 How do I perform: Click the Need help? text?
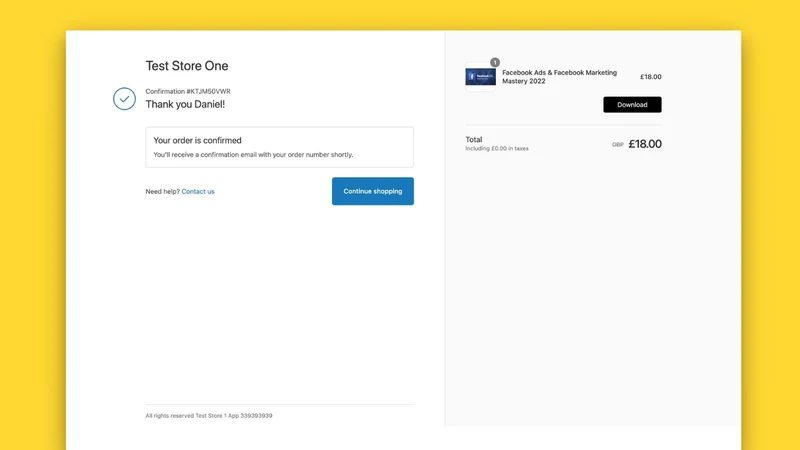pyautogui.click(x=162, y=191)
